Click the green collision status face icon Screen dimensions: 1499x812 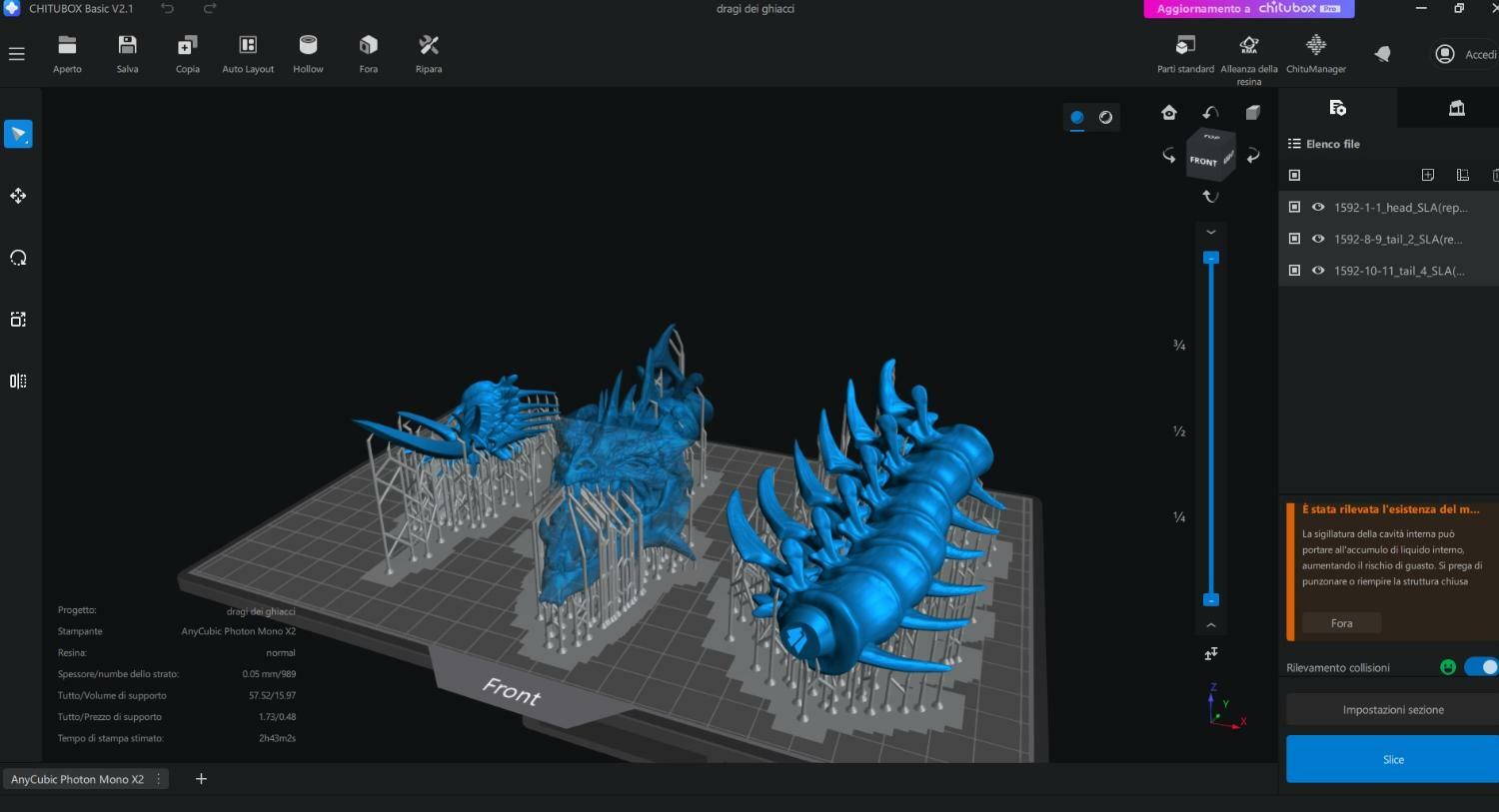[x=1448, y=667]
